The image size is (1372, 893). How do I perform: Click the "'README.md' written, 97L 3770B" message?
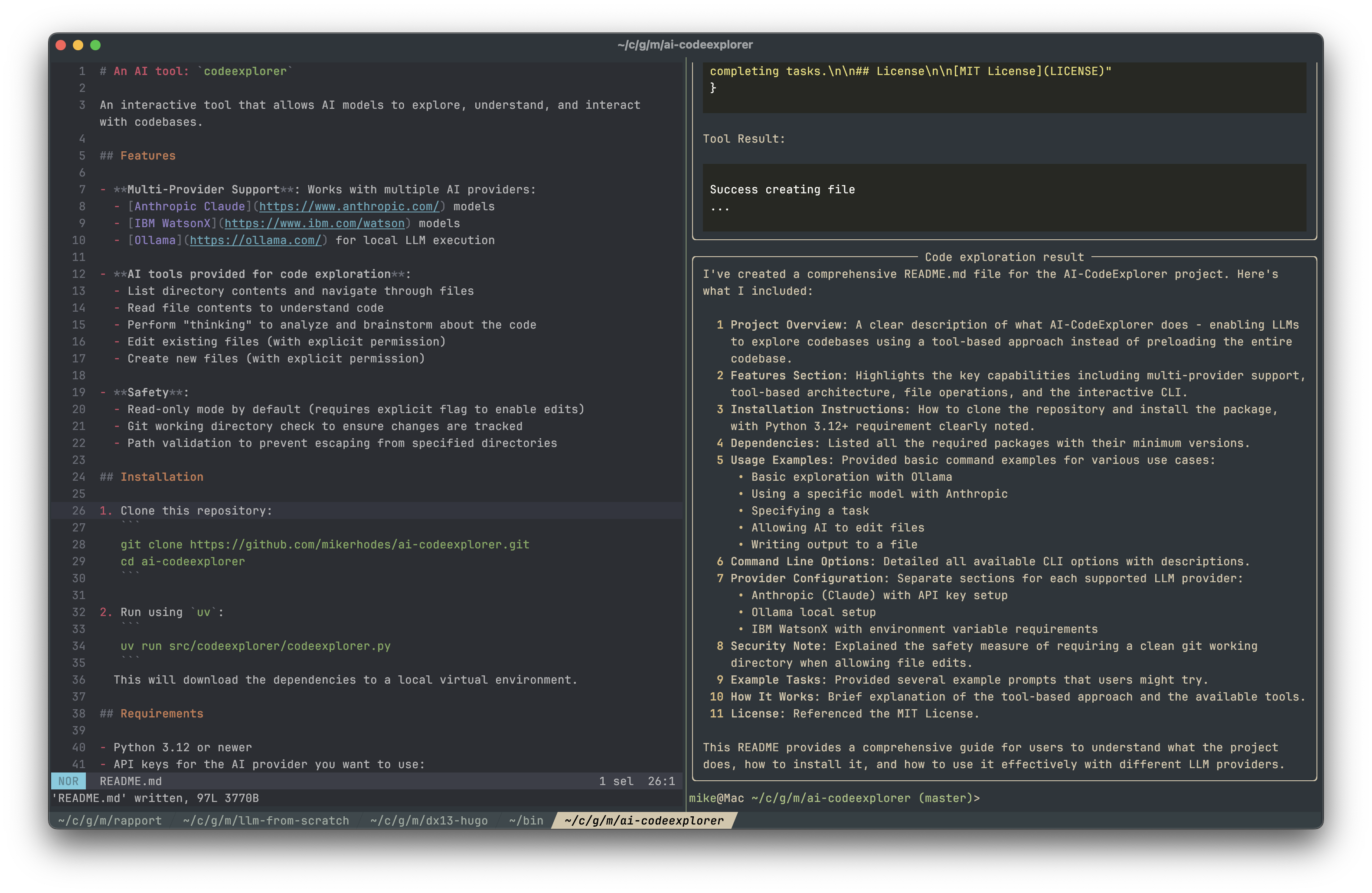point(156,798)
